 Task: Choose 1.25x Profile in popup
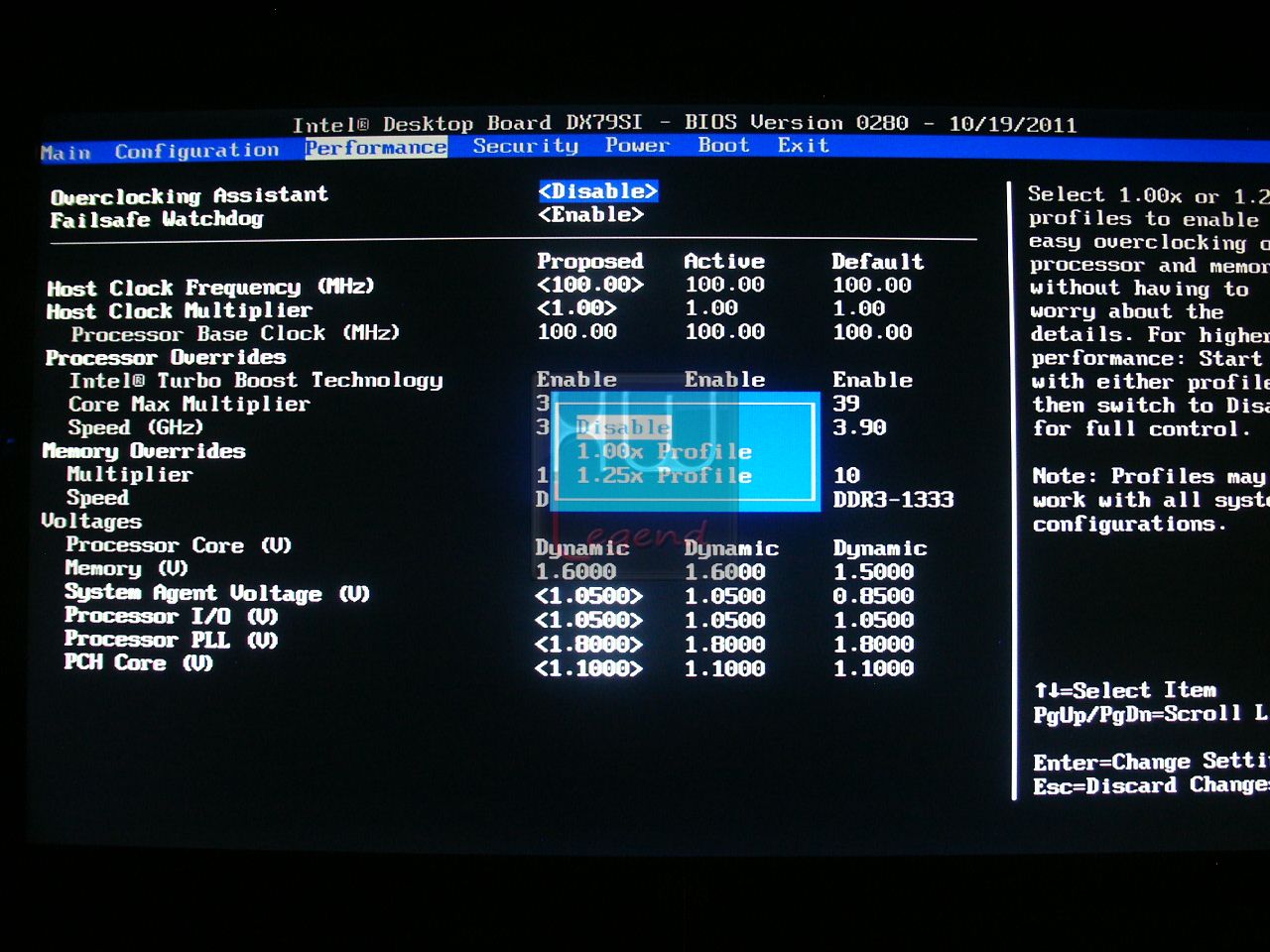[x=664, y=475]
